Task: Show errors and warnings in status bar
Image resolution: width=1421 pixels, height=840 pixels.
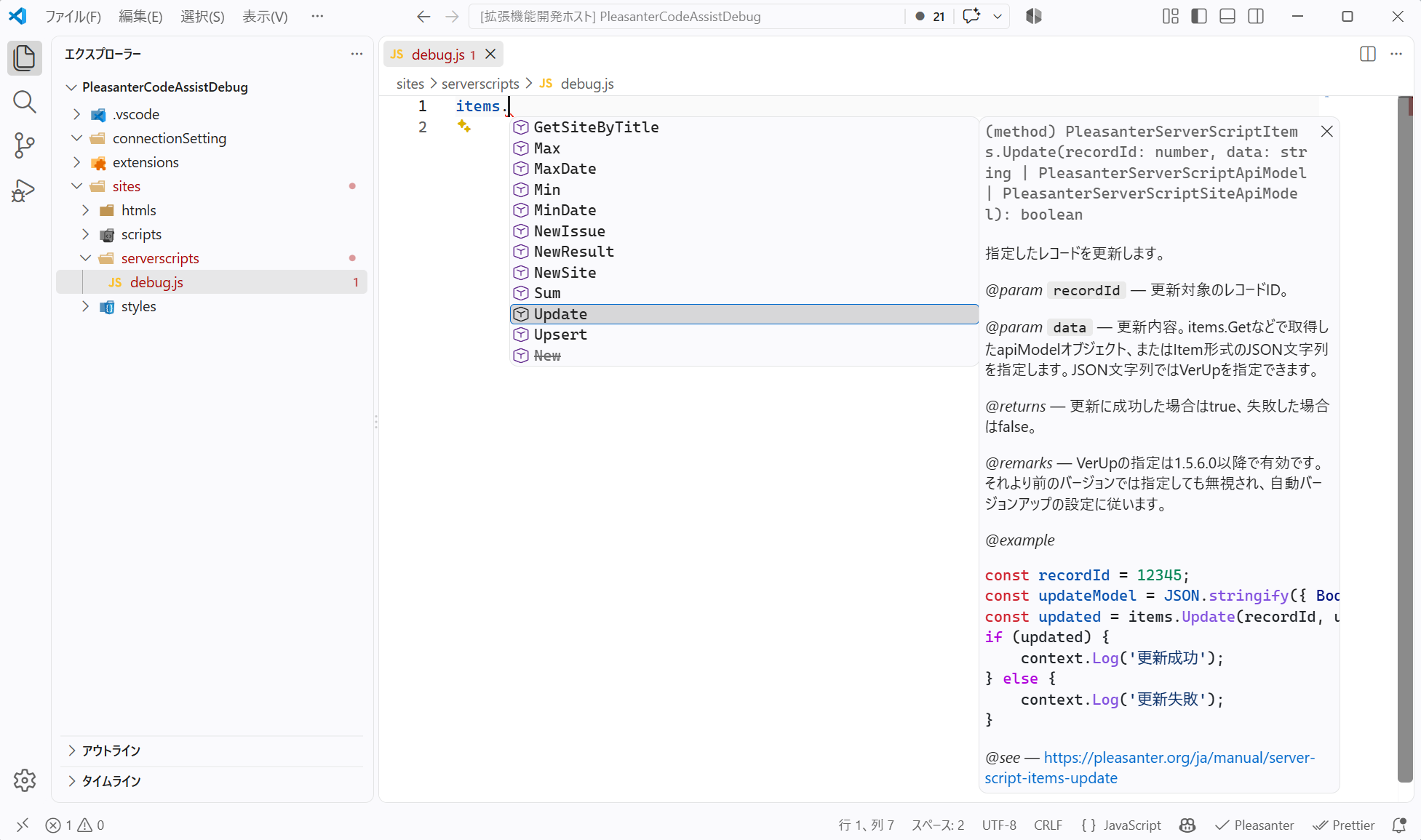Action: (x=75, y=825)
